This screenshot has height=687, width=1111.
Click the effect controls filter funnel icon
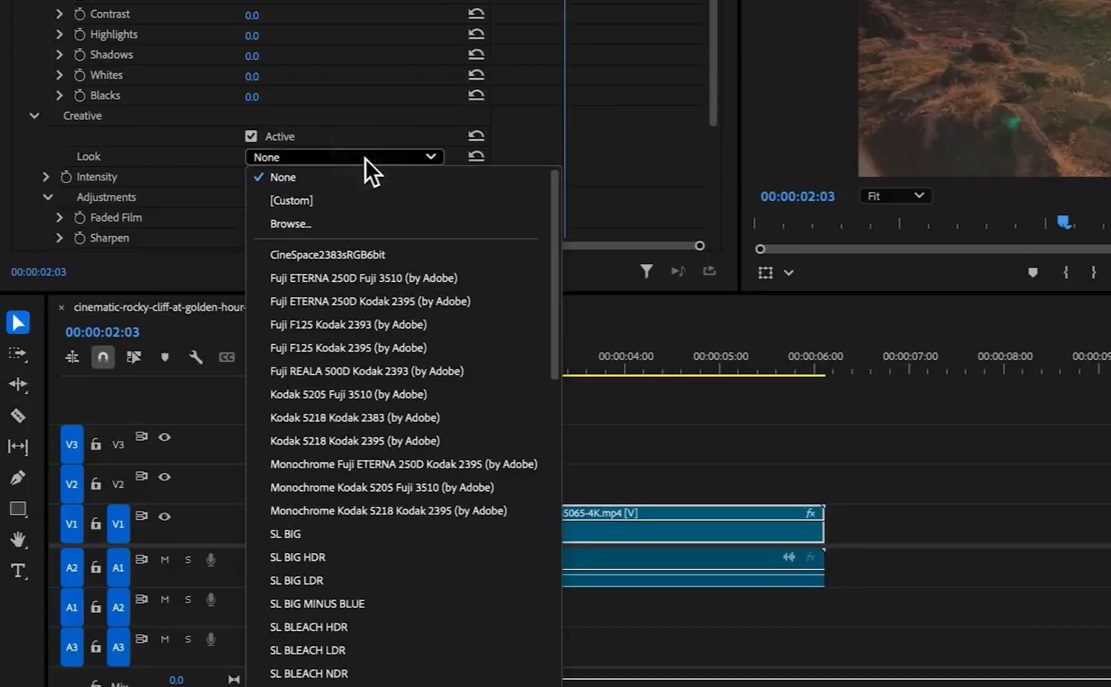pos(646,271)
